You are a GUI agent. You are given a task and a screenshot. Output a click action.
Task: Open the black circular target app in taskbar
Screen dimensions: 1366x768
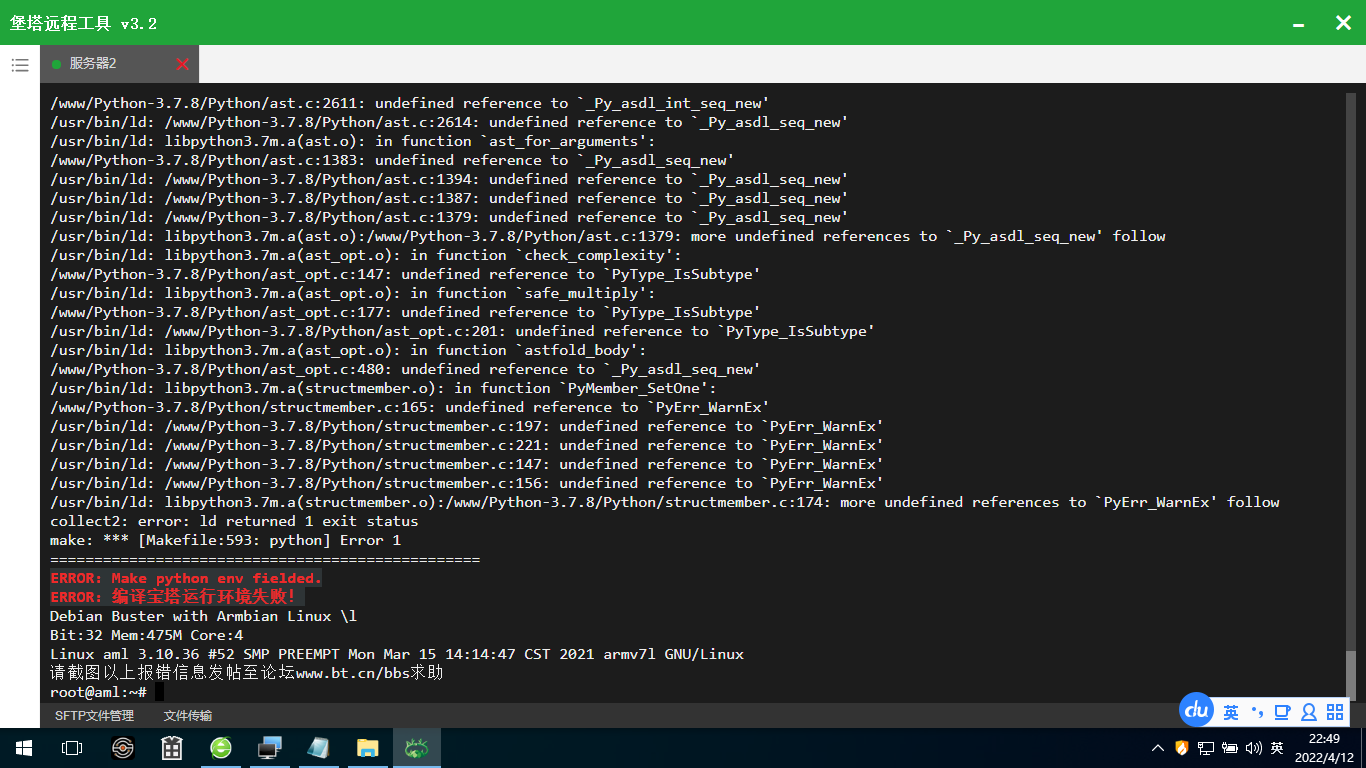(122, 748)
